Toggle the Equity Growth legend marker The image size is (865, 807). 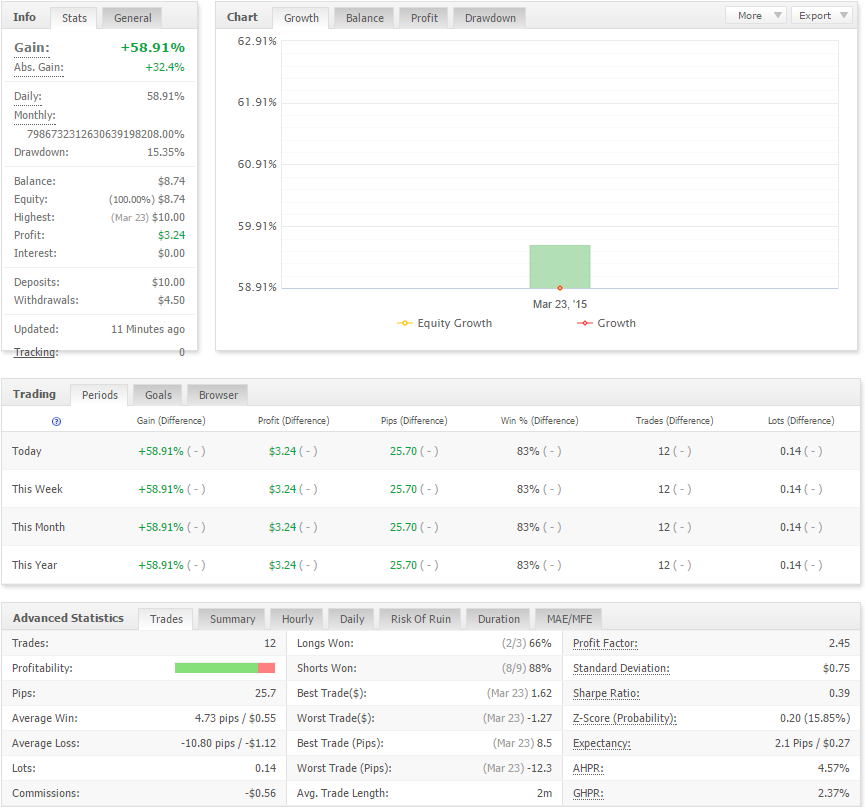click(405, 323)
